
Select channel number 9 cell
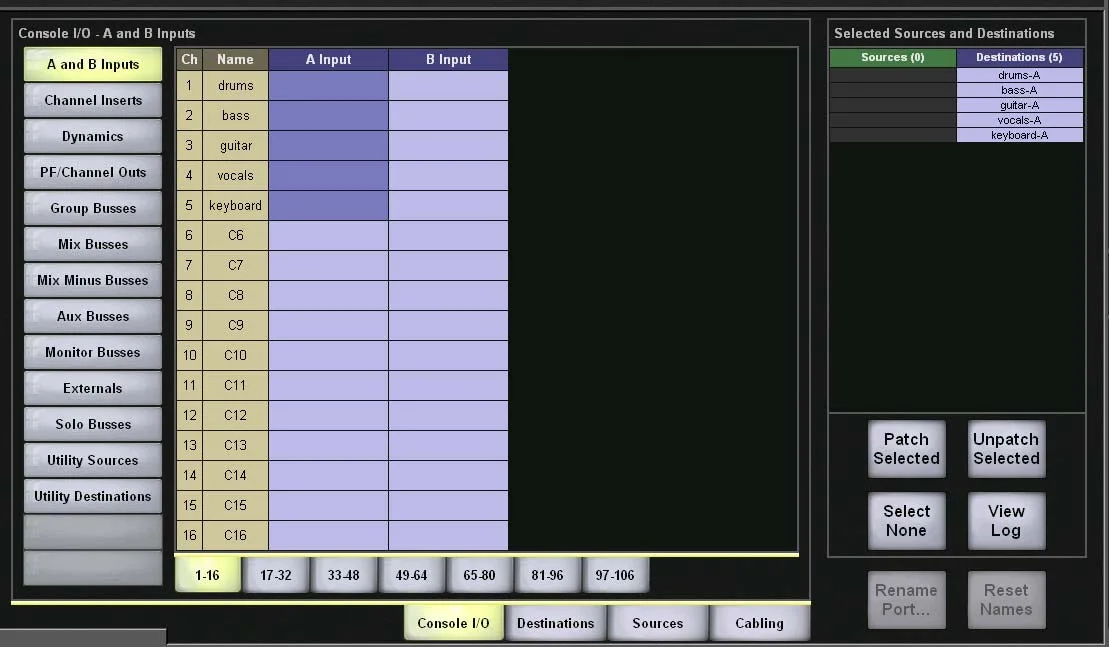(189, 325)
